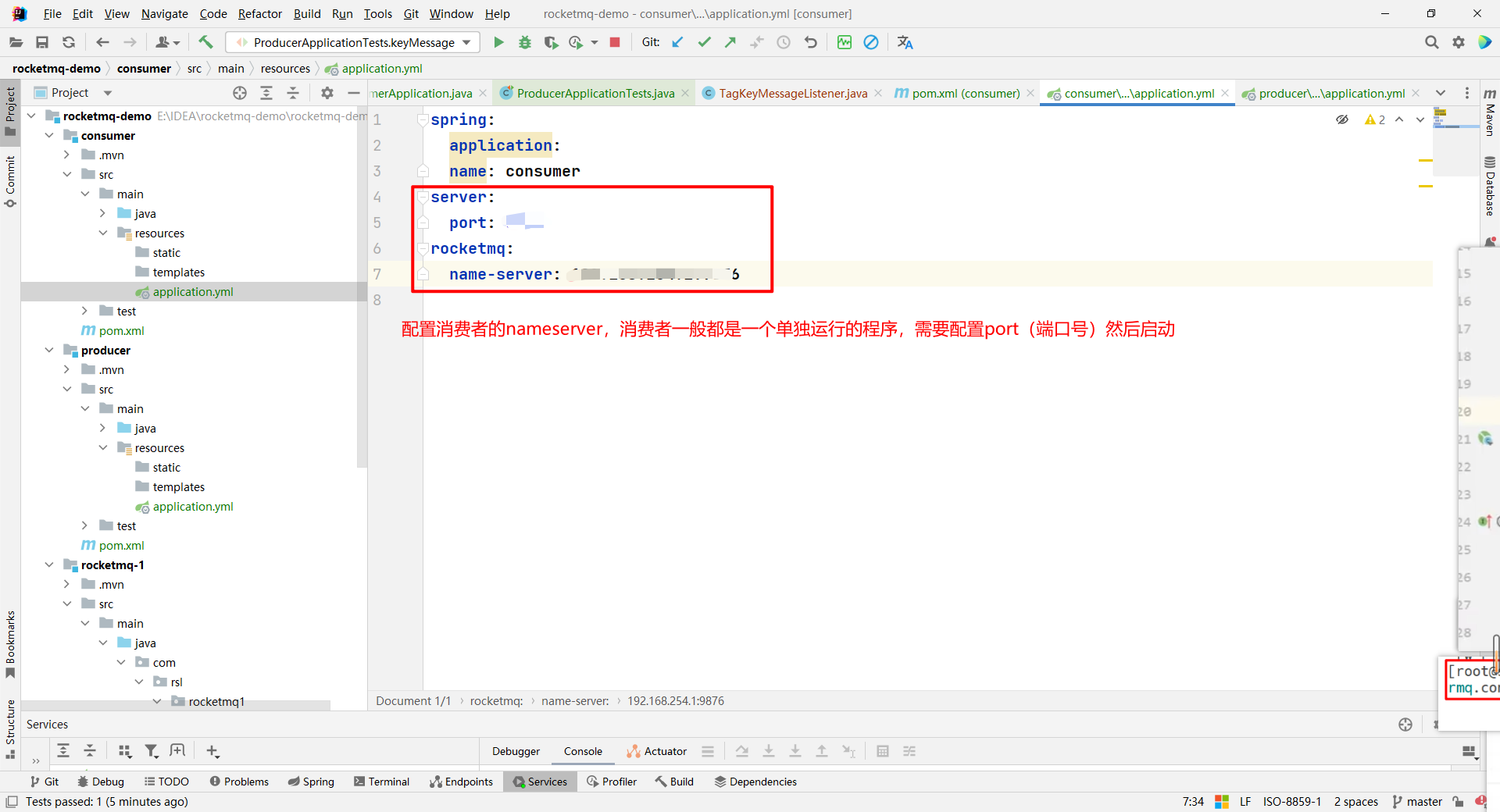The image size is (1500, 812).
Task: Toggle reader mode eye icon in editor
Action: coord(1342,119)
